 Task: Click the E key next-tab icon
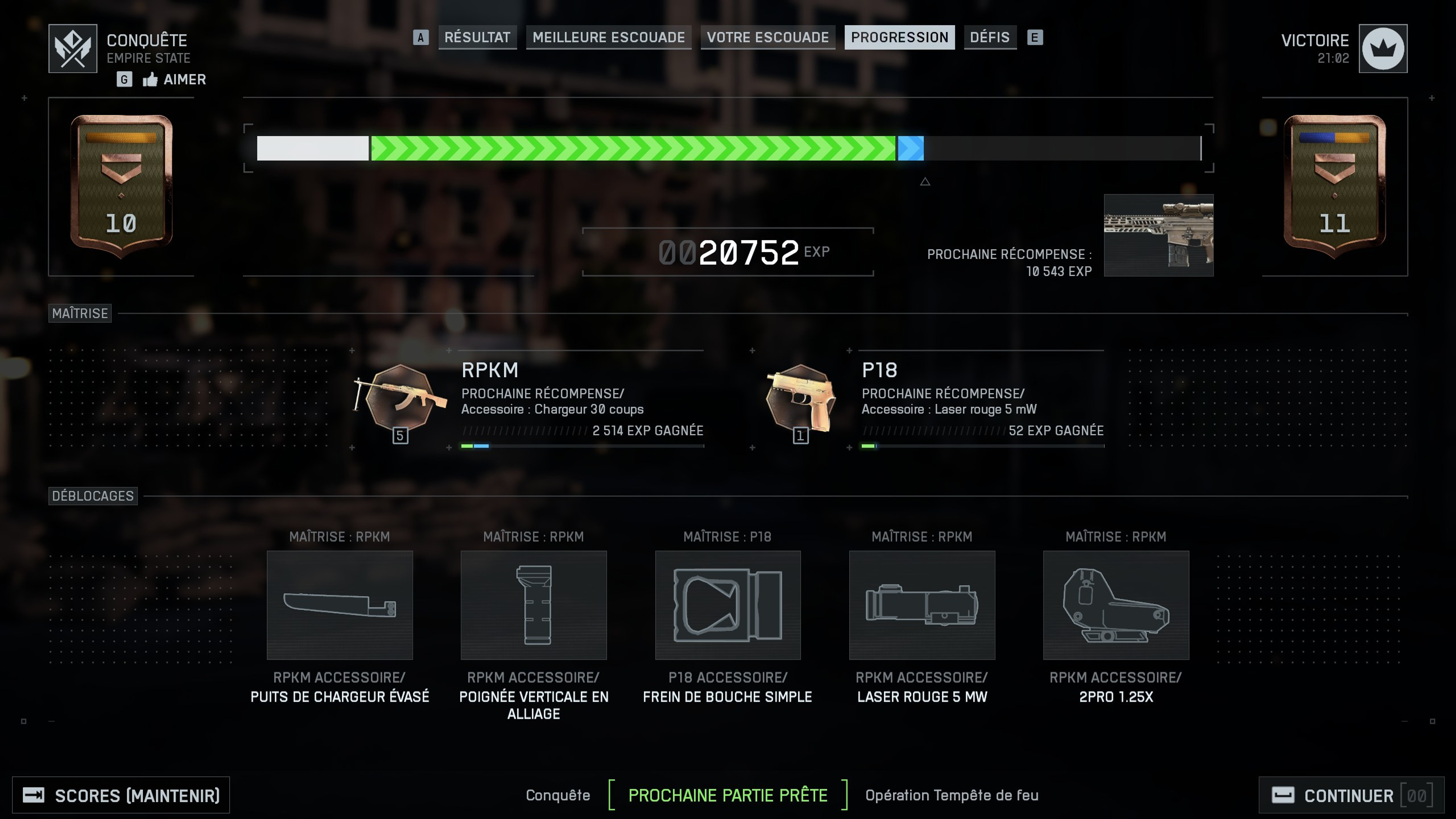(1034, 37)
